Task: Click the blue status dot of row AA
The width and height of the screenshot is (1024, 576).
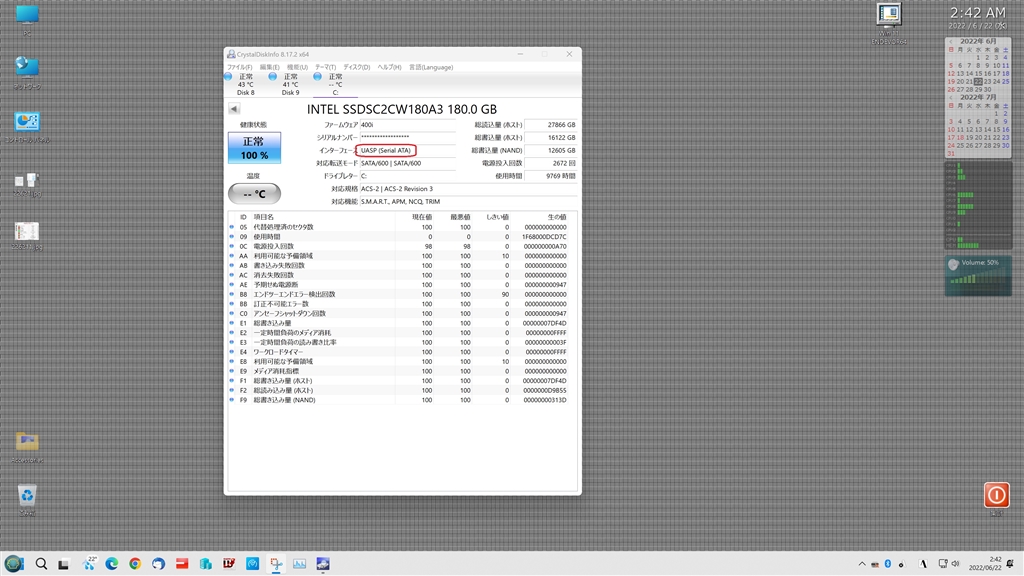Action: 232,256
